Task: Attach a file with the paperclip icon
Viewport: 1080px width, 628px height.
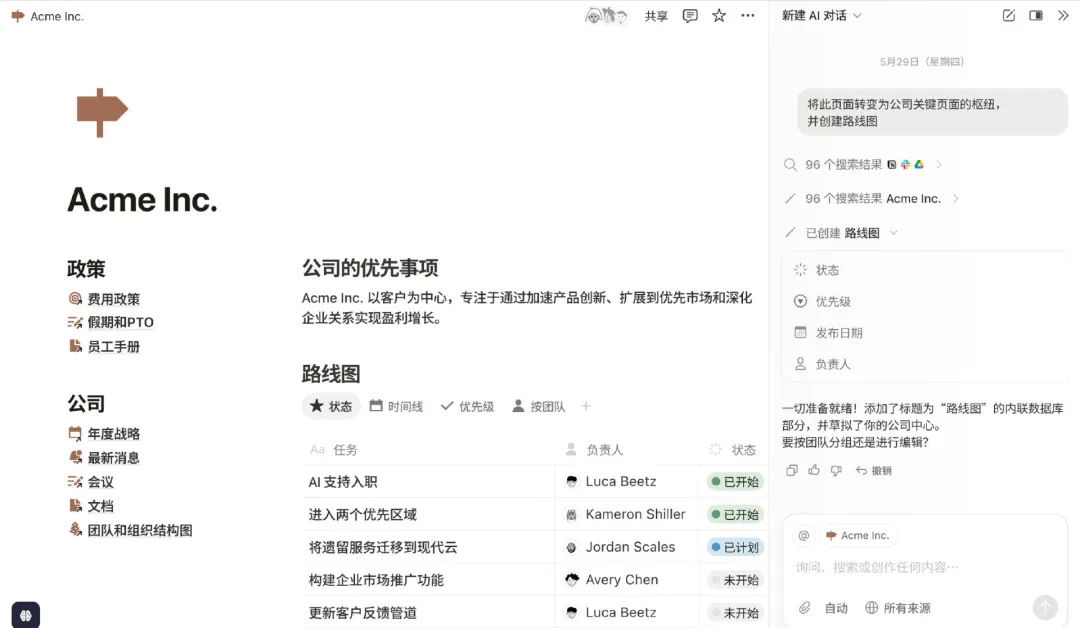Action: (804, 607)
